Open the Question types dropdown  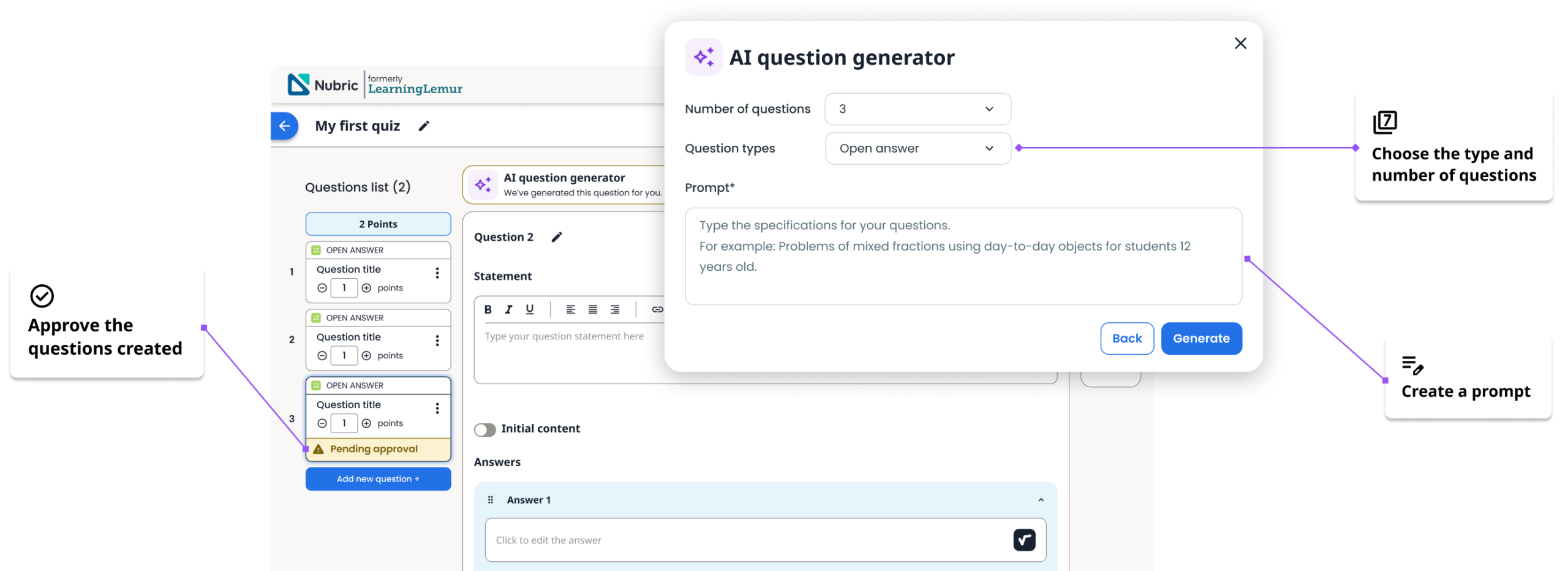(917, 148)
